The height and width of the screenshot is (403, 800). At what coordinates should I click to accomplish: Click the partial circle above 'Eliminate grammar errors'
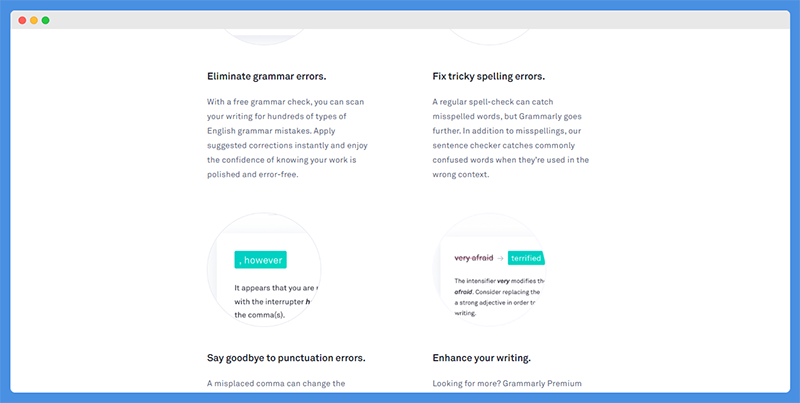[x=264, y=37]
